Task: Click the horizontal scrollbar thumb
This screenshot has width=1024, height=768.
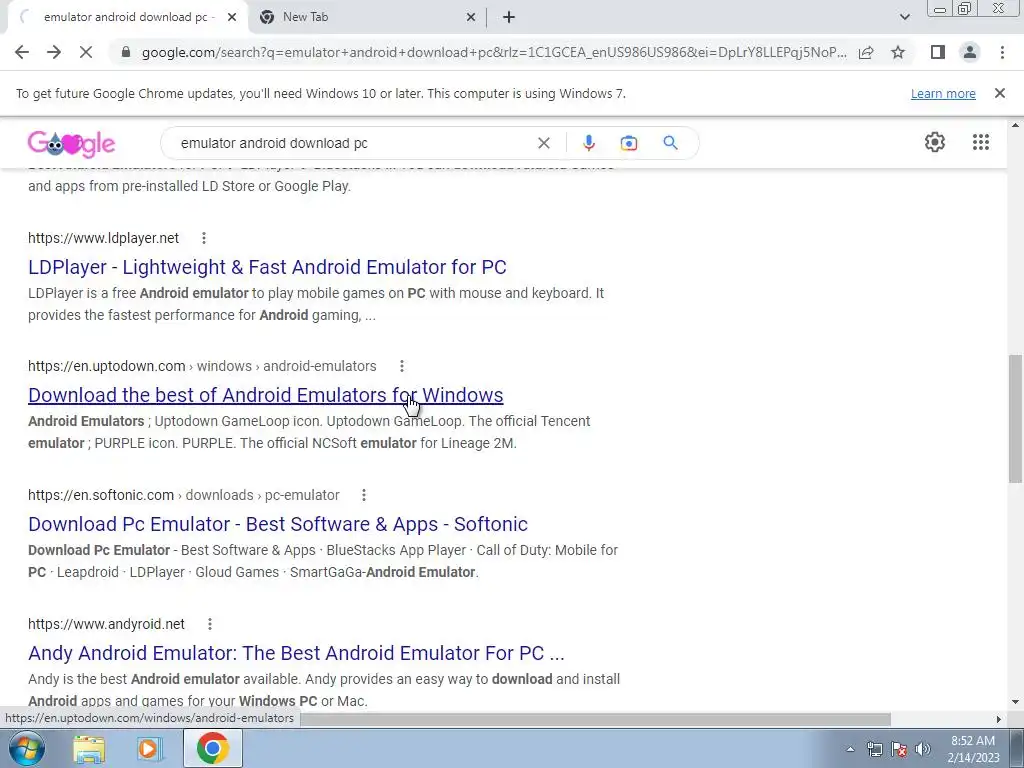Action: coord(596,719)
